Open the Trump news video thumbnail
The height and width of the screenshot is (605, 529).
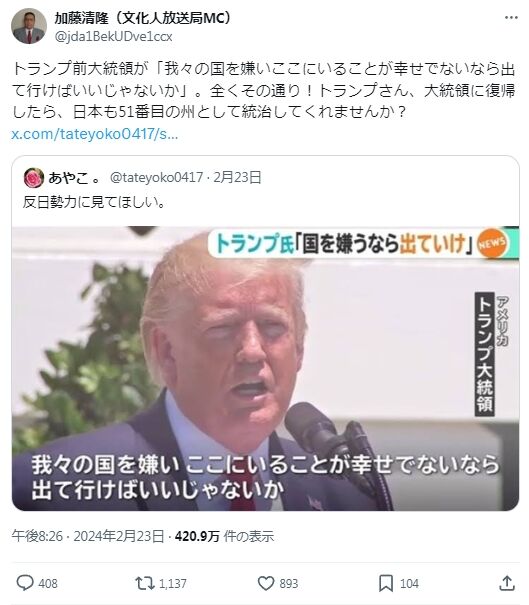[265, 368]
